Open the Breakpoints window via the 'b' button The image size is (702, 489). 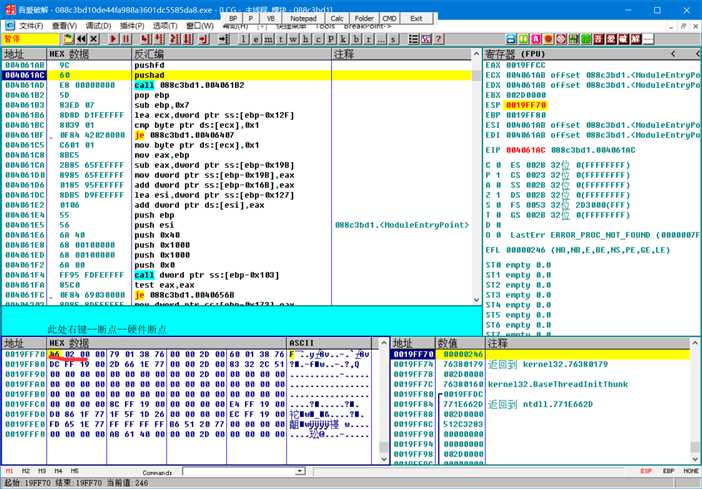pyautogui.click(x=356, y=39)
